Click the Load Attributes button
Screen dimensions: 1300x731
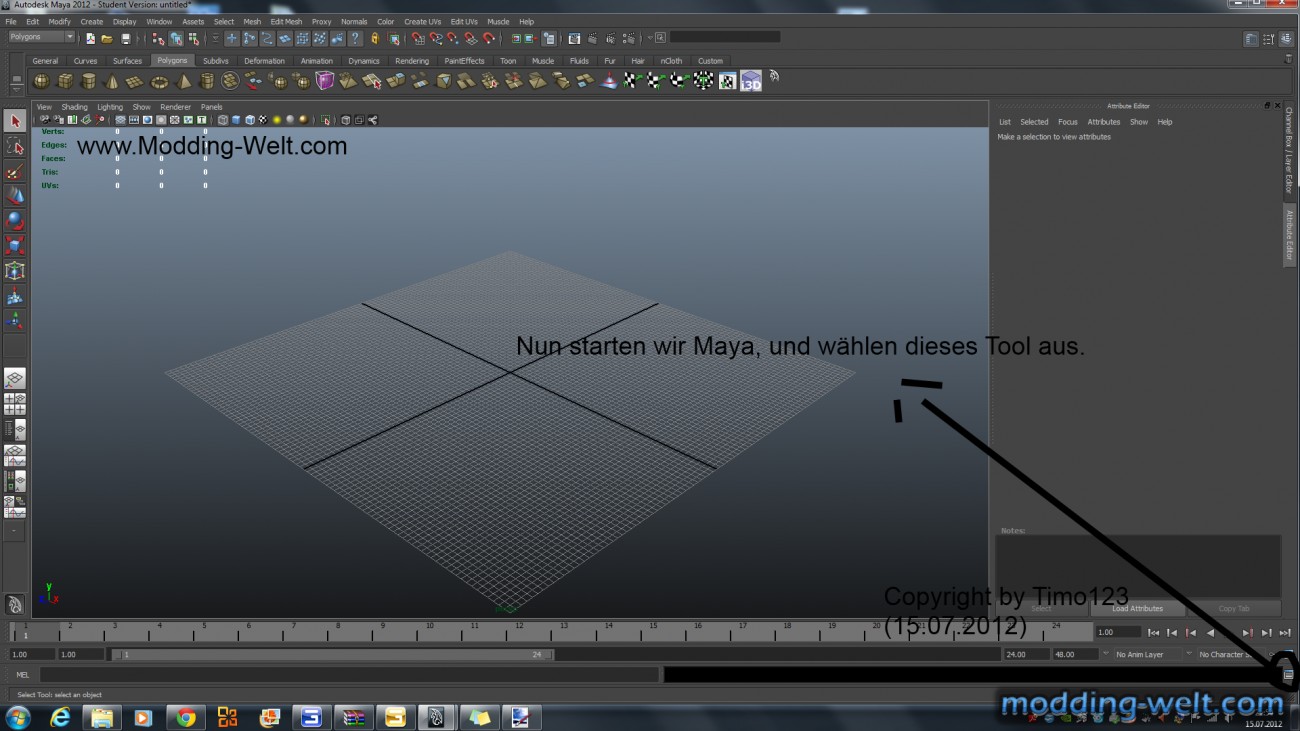coord(1138,608)
